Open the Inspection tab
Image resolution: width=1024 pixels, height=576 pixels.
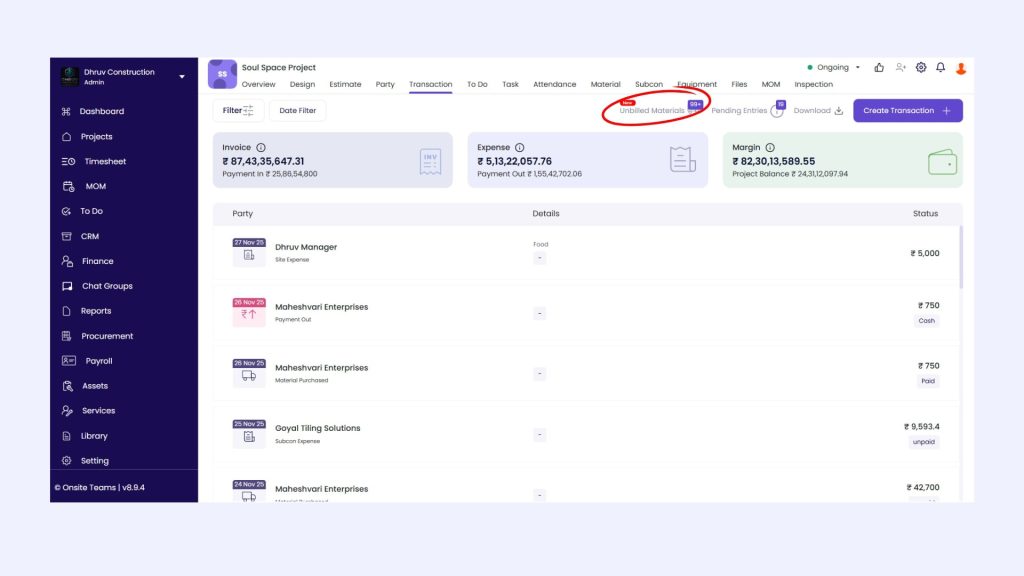tap(813, 85)
